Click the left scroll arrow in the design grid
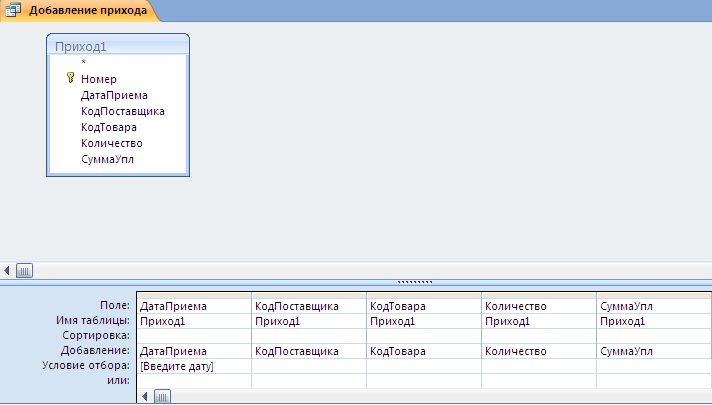Image resolution: width=712 pixels, height=405 pixels. pos(144,396)
